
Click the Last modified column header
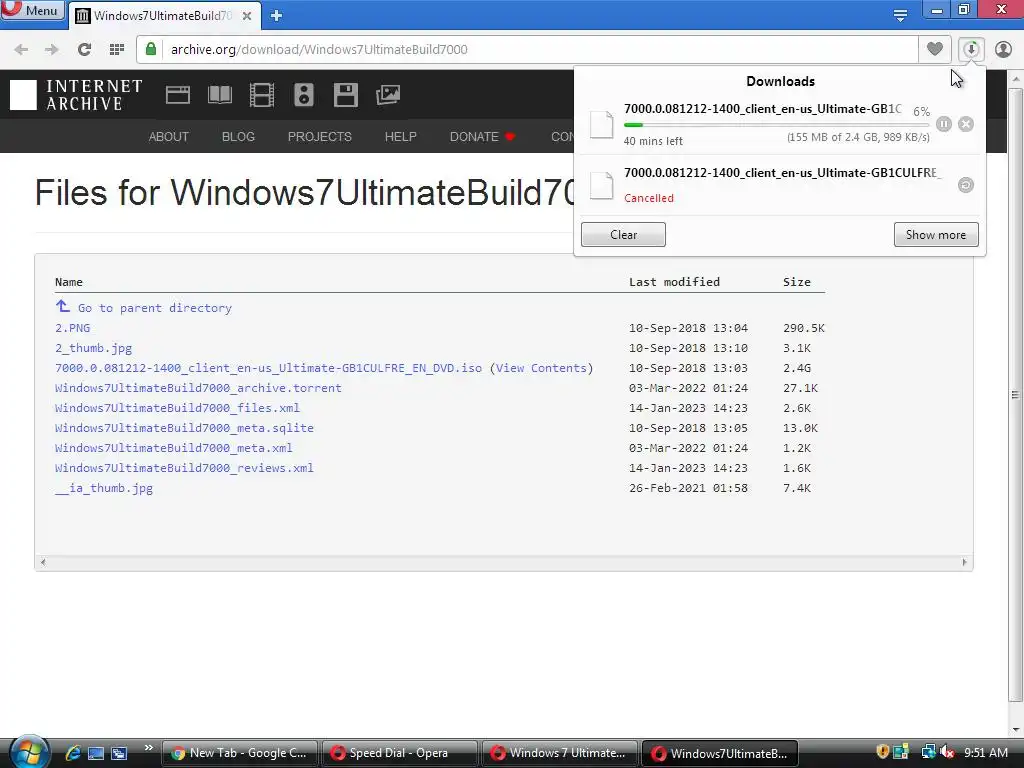[674, 281]
